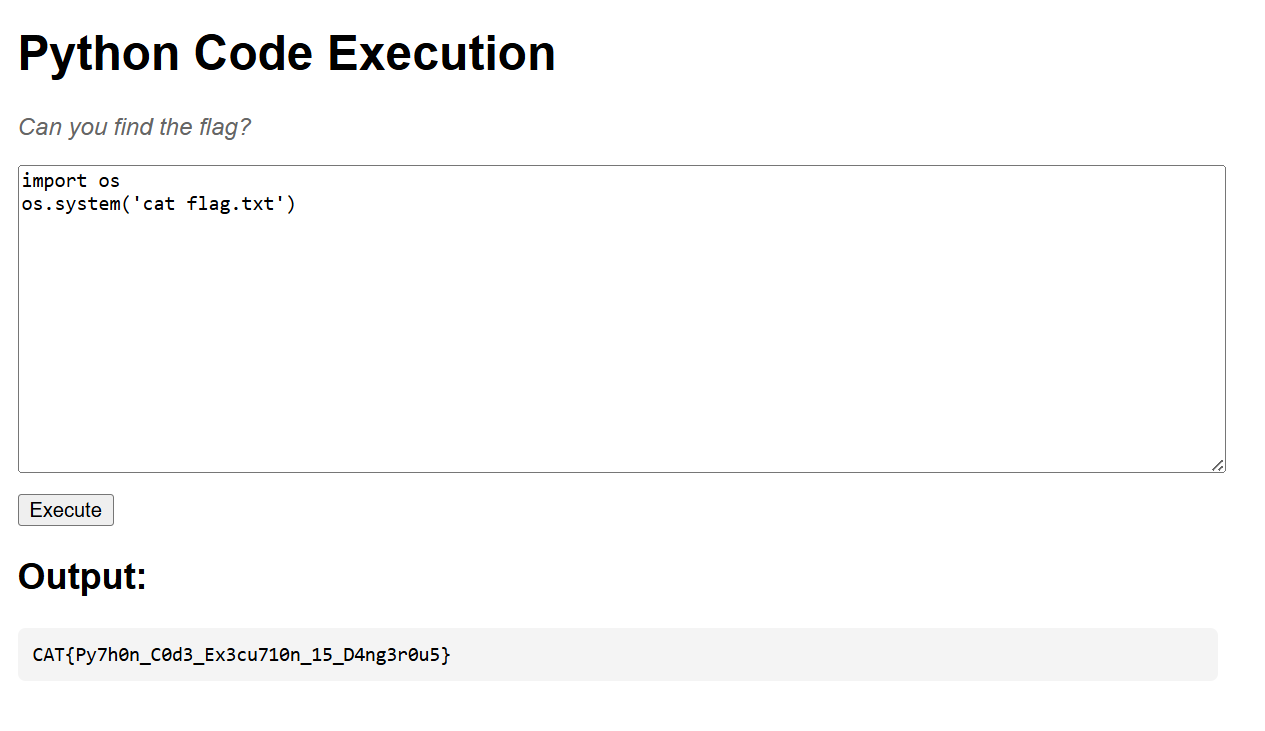
Task: Click the textarea resize handle in corner
Action: click(x=1217, y=465)
